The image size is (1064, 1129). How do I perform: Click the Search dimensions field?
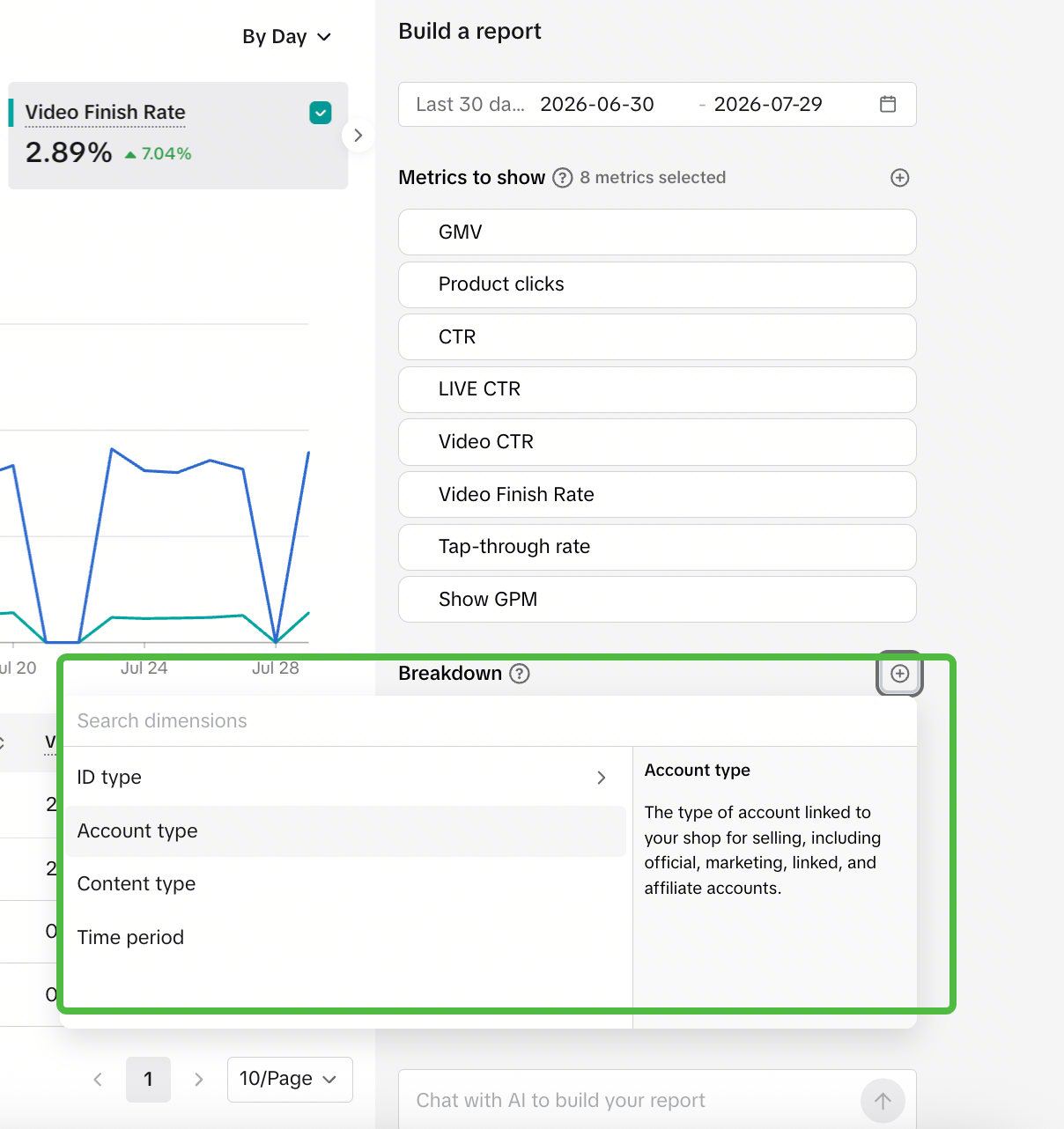pos(491,721)
